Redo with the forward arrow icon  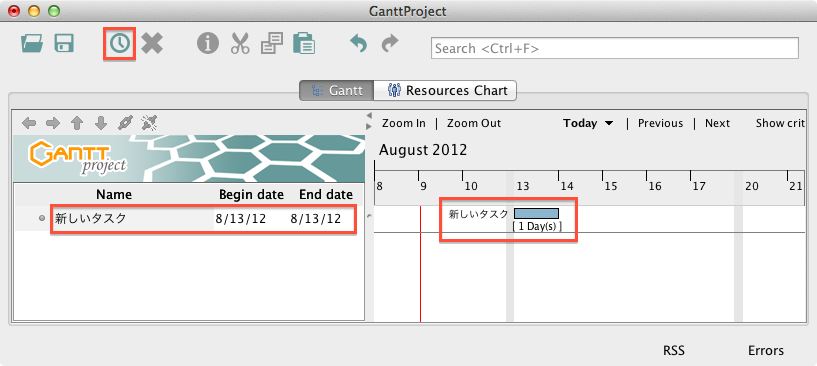coord(390,44)
